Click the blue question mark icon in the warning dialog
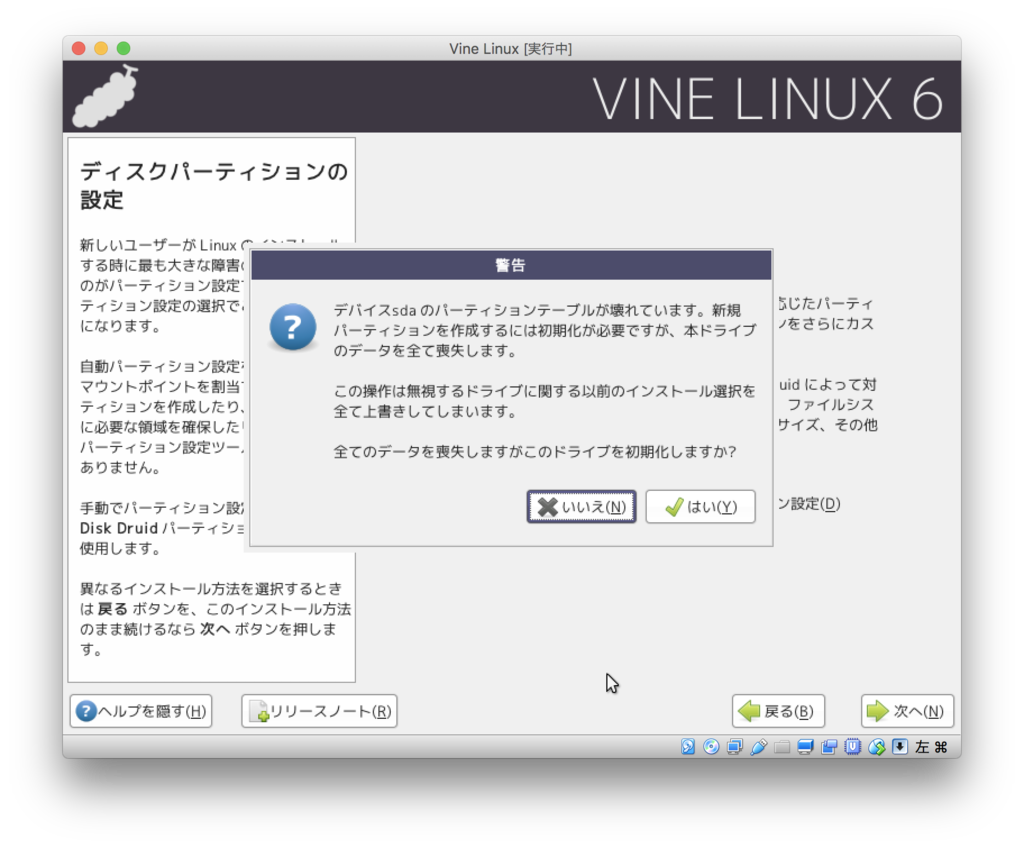The height and width of the screenshot is (848, 1024). 293,327
